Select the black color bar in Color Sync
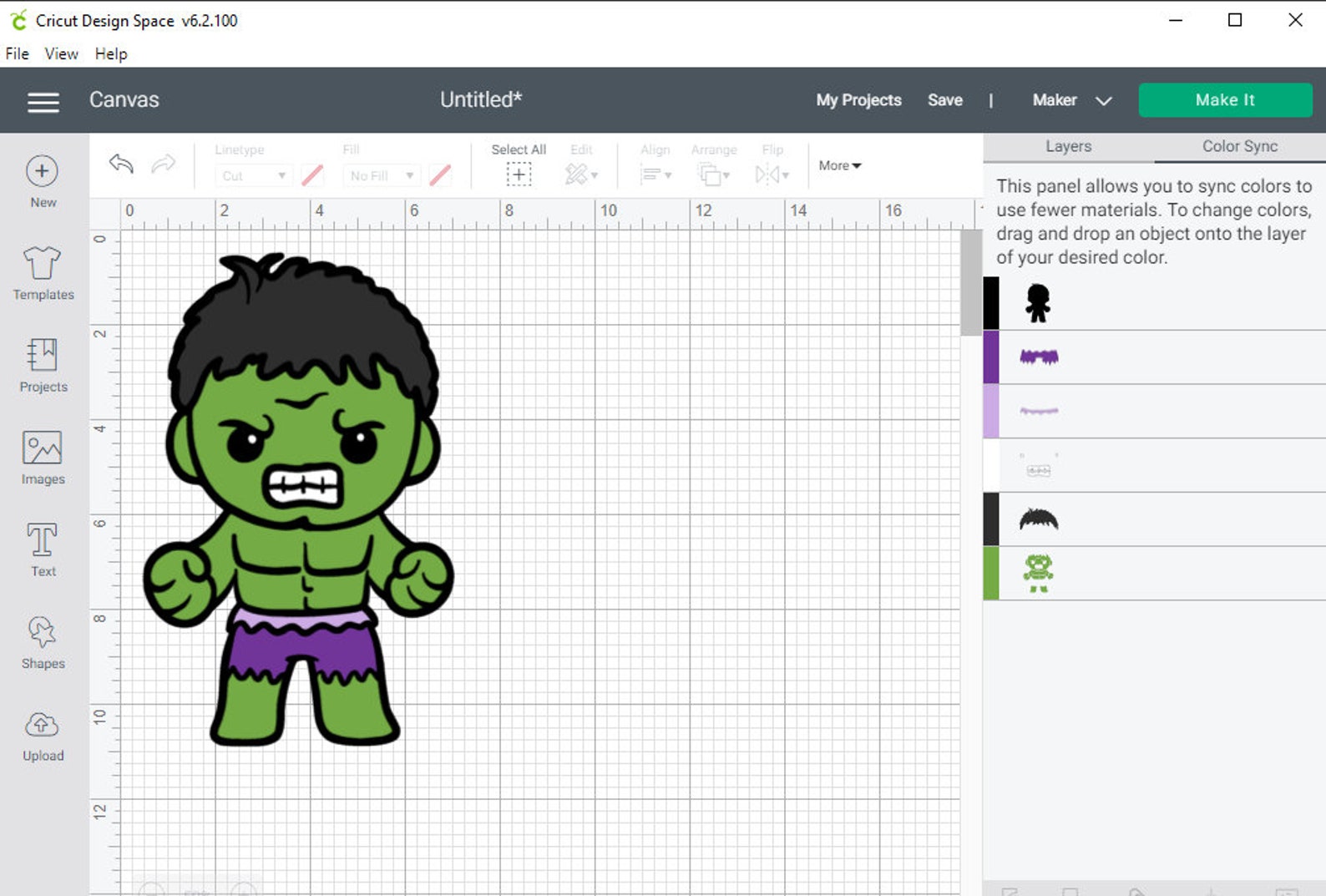 tap(991, 303)
